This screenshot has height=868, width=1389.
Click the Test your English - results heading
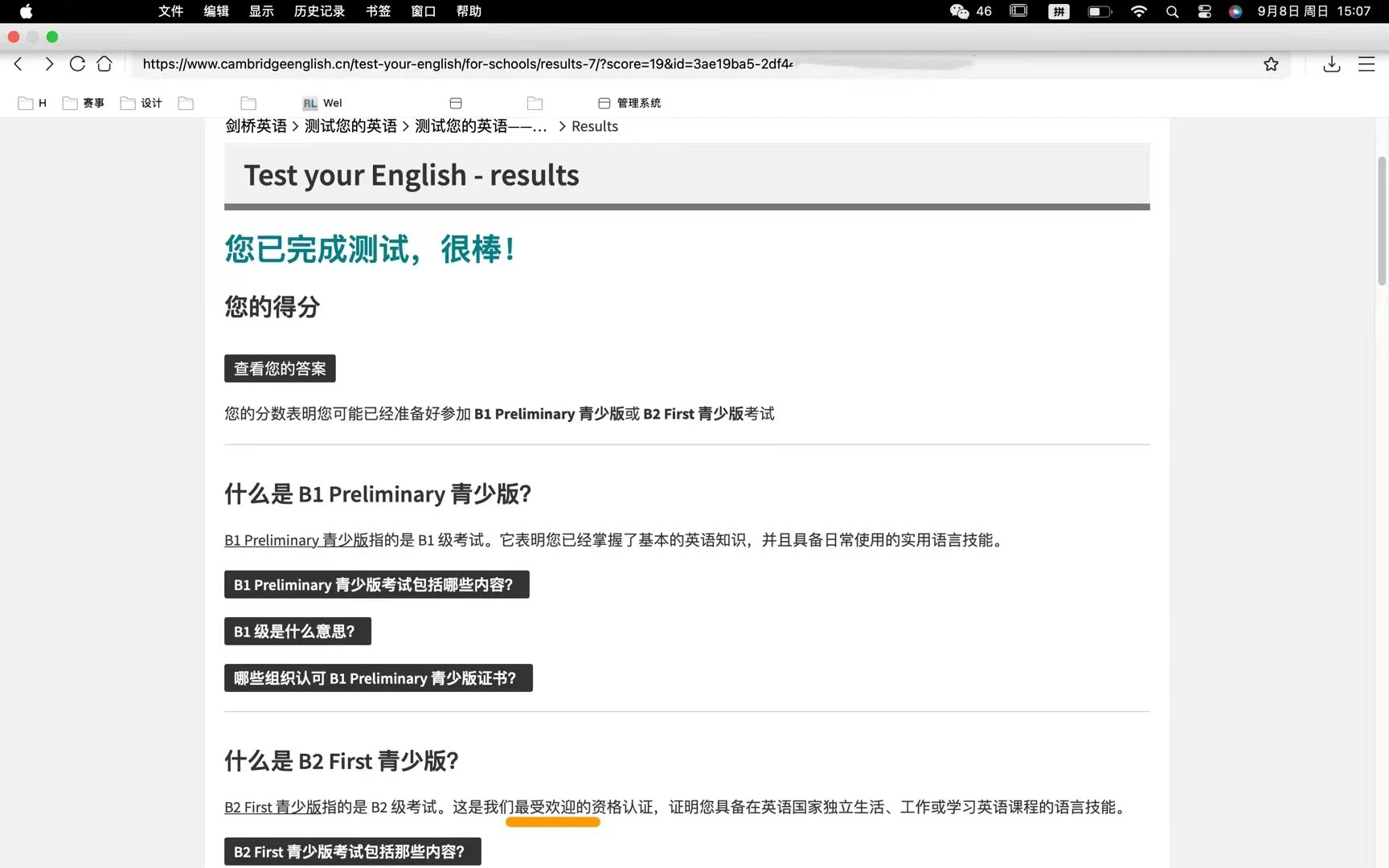[411, 175]
